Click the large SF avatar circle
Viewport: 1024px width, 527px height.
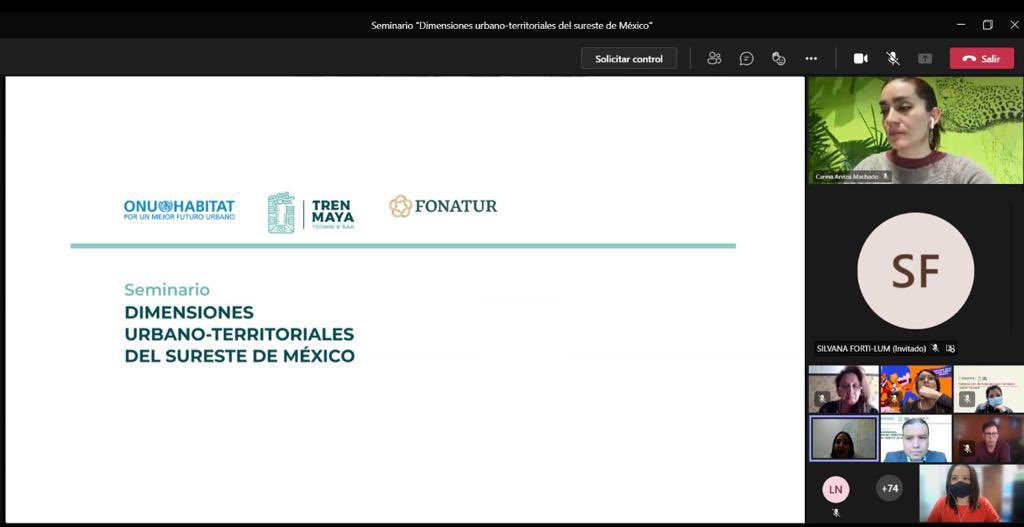[916, 271]
